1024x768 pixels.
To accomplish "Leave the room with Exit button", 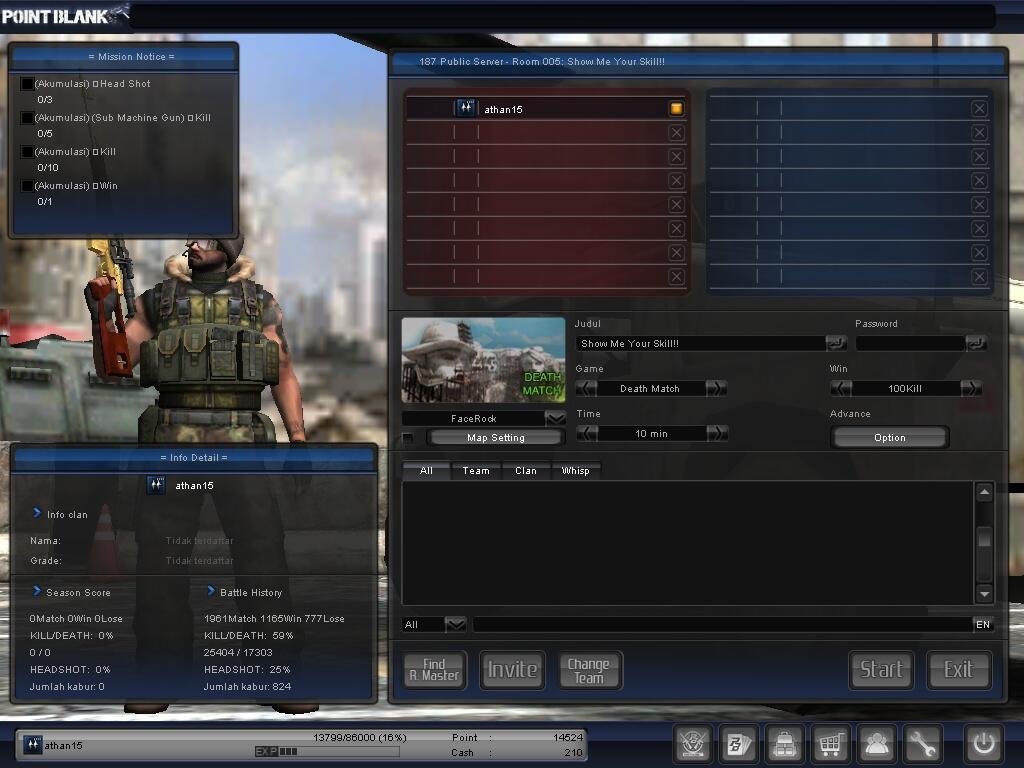I will (x=959, y=670).
